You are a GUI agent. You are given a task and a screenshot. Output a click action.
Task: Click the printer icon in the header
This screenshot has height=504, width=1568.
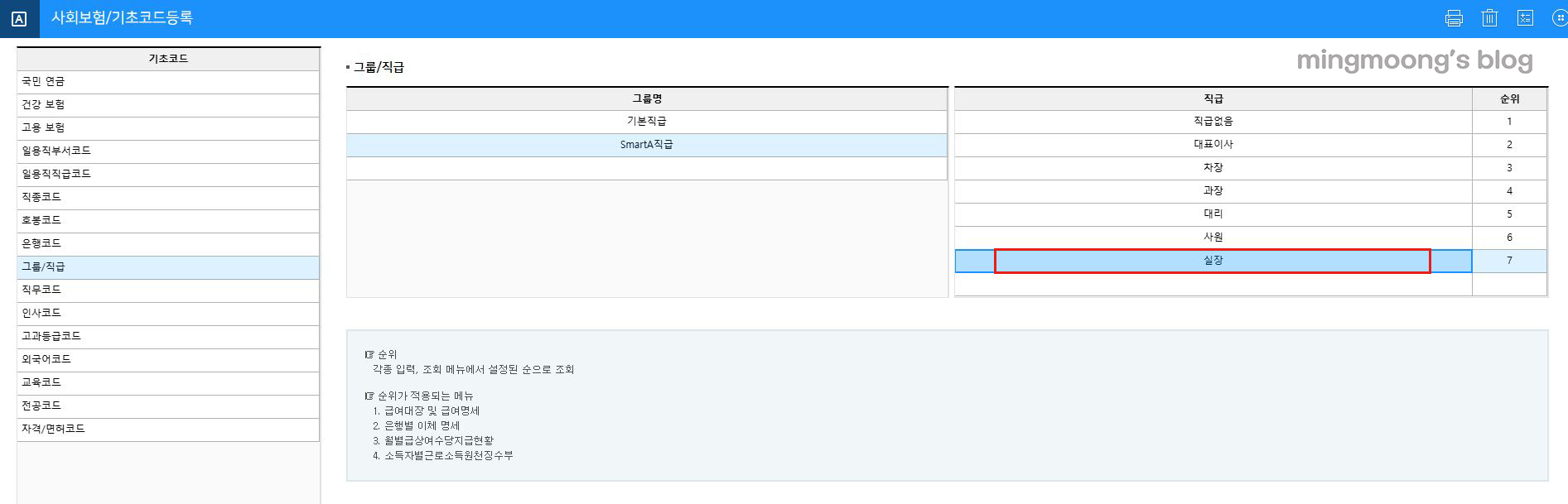[x=1454, y=18]
